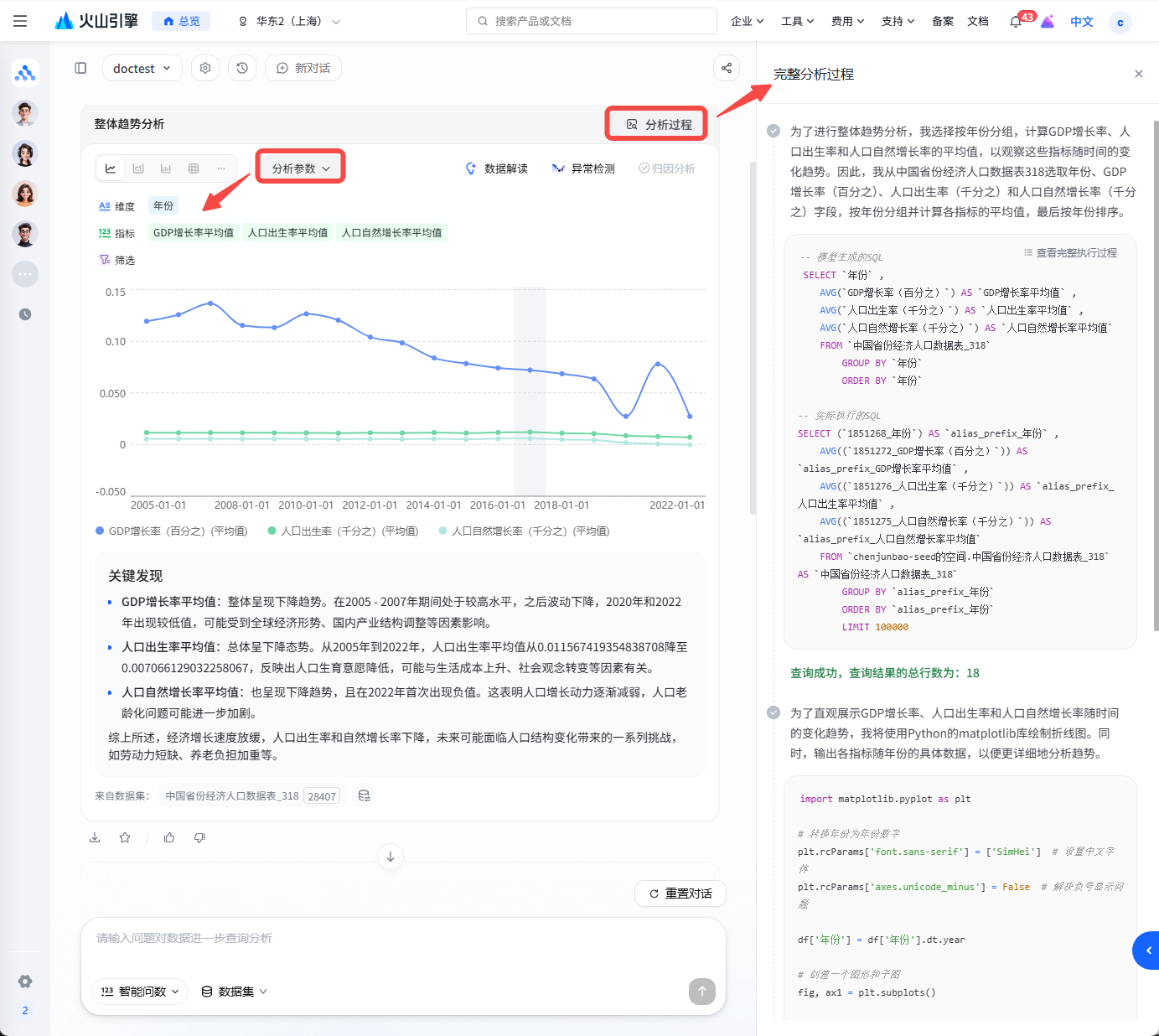The image size is (1159, 1036).
Task: Open the hamburger navigation menu
Action: click(20, 21)
